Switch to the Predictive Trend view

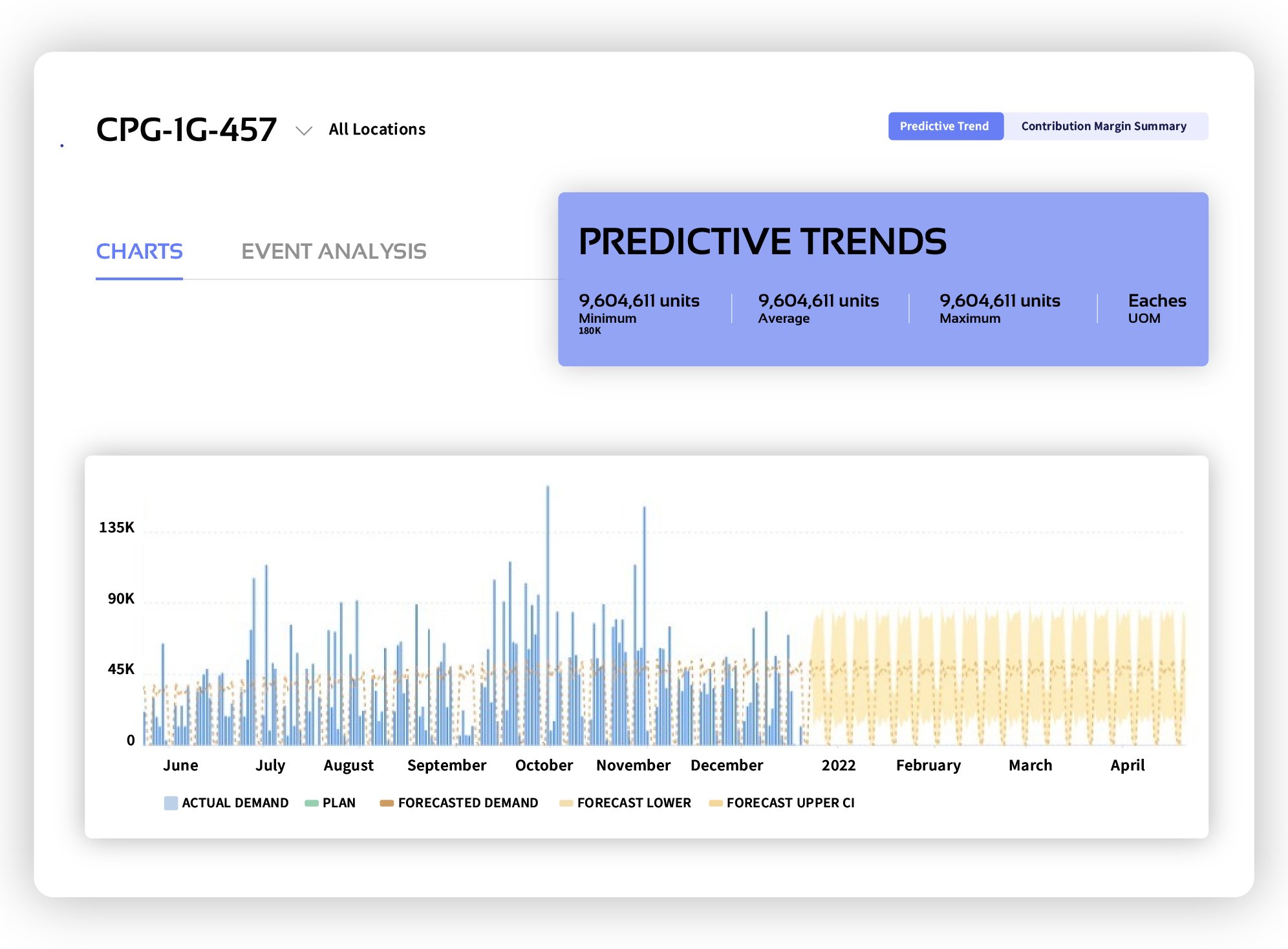click(x=945, y=126)
